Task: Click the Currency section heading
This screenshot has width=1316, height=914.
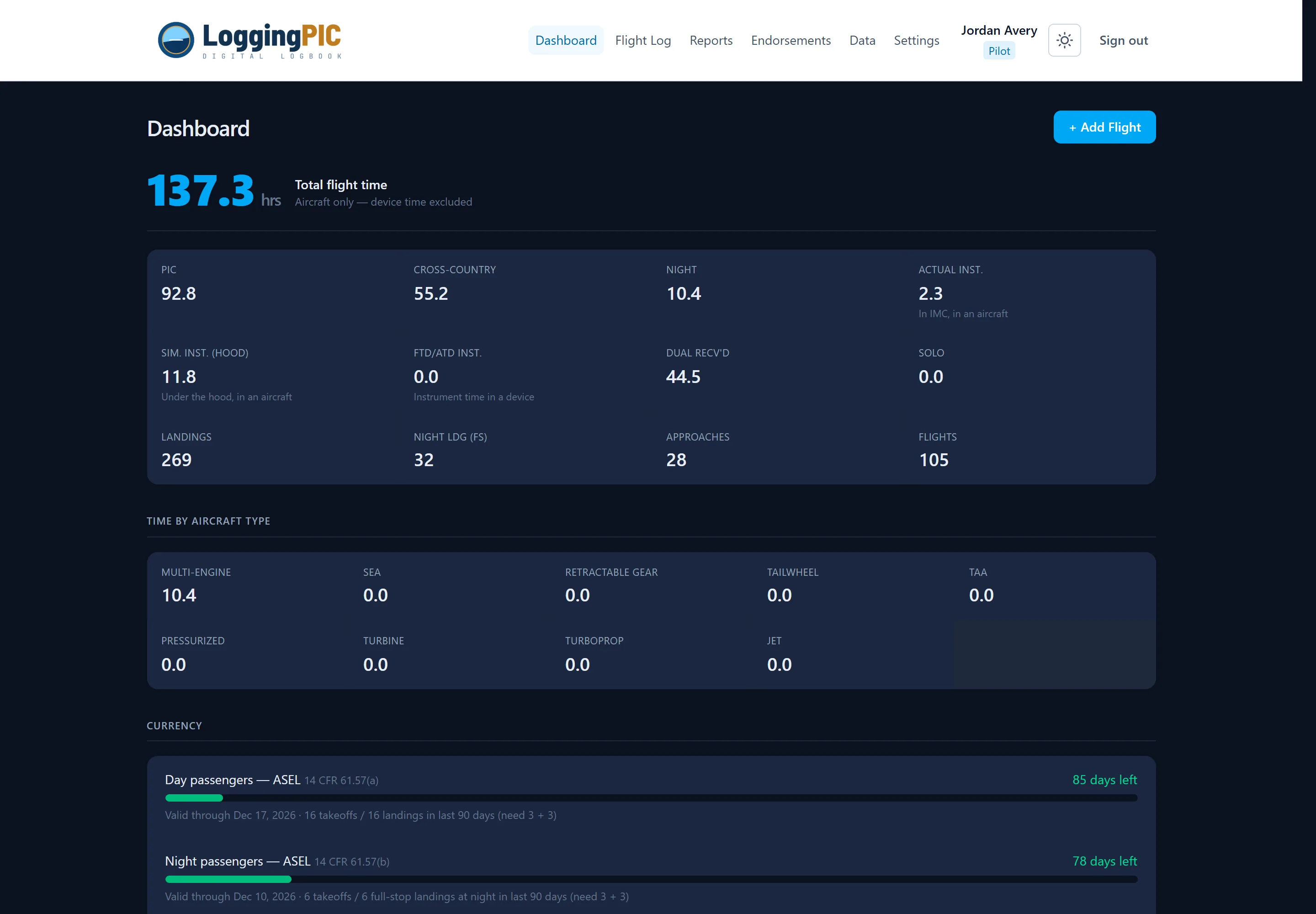Action: (x=174, y=726)
